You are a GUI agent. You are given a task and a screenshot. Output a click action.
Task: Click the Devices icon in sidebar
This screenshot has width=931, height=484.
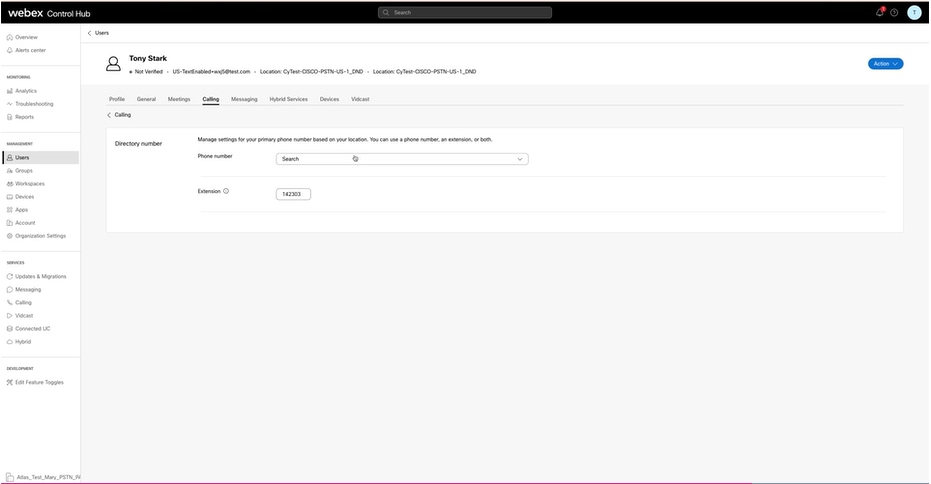click(x=10, y=197)
